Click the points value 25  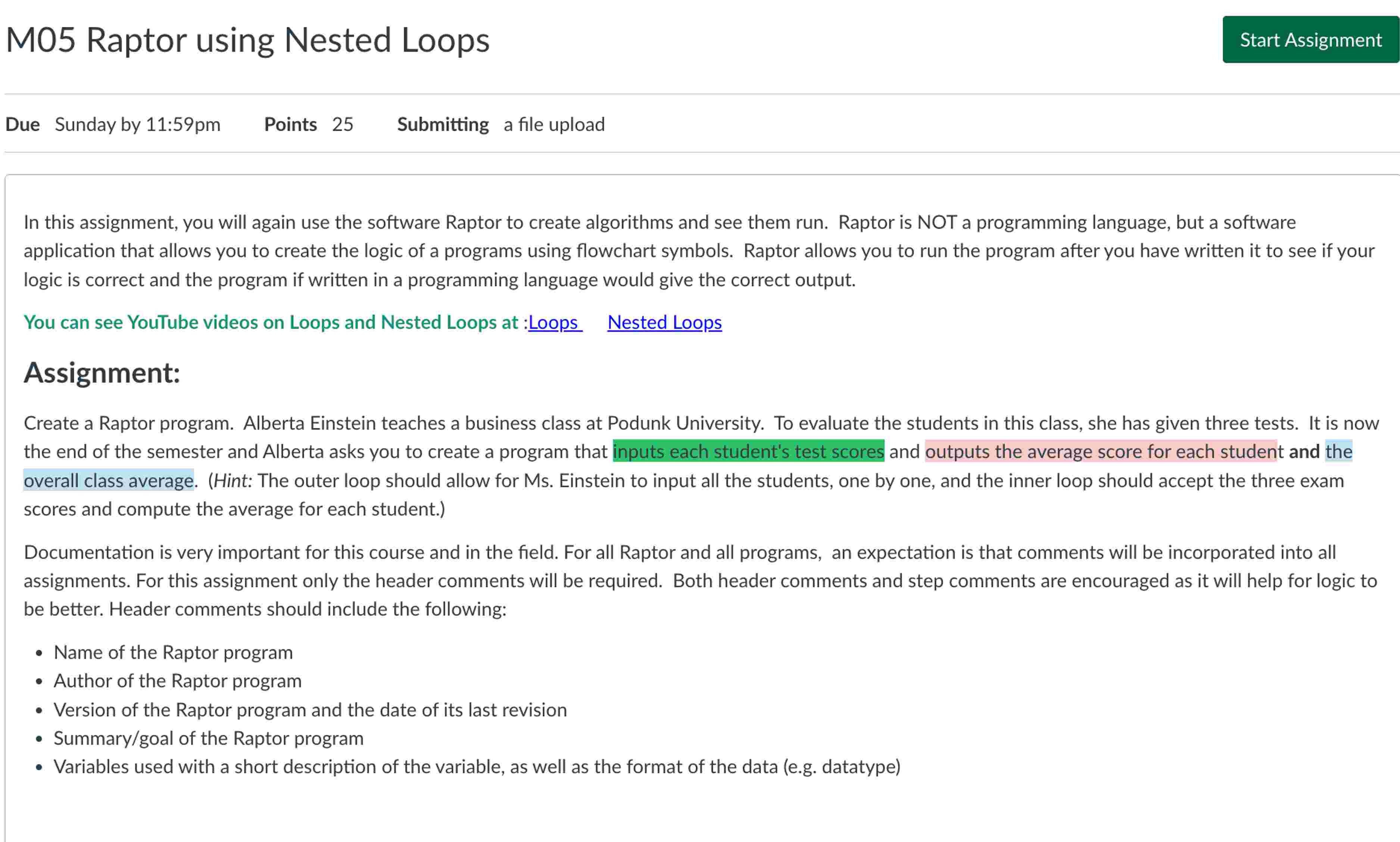click(x=343, y=124)
